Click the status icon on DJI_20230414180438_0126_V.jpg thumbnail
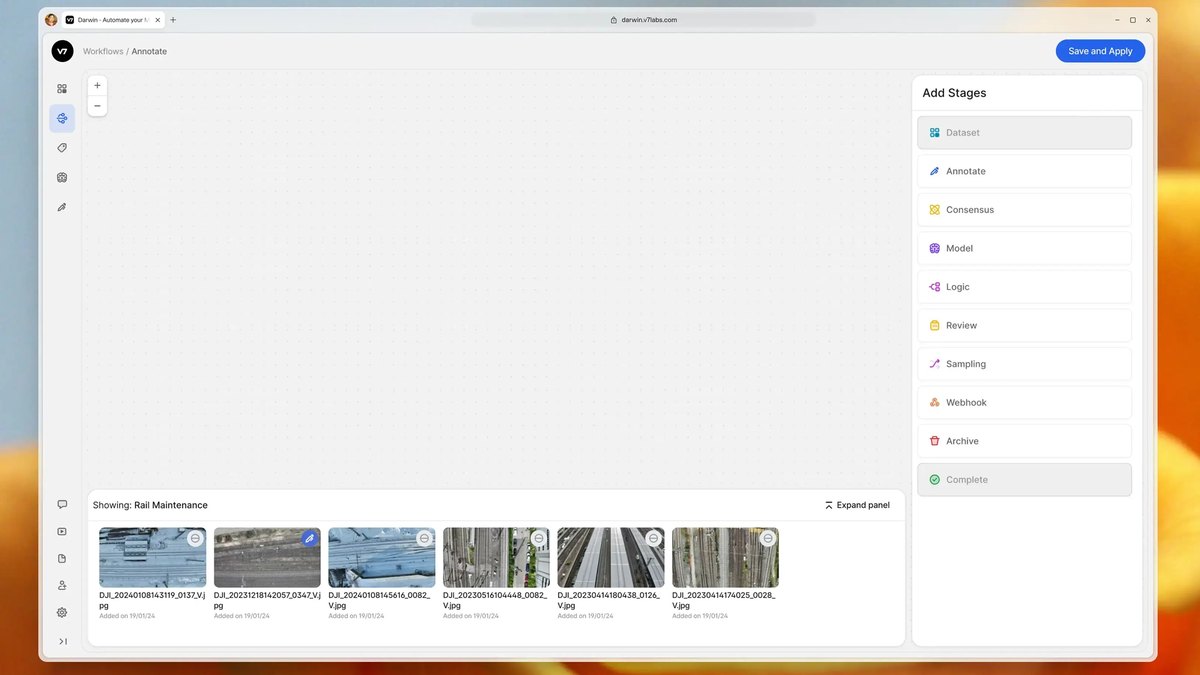Image resolution: width=1200 pixels, height=675 pixels. (653, 538)
